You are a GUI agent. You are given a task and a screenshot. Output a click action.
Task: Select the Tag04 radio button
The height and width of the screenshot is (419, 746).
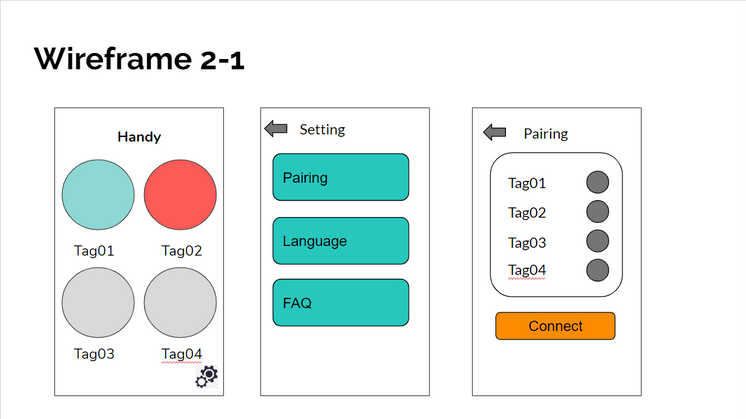[597, 269]
